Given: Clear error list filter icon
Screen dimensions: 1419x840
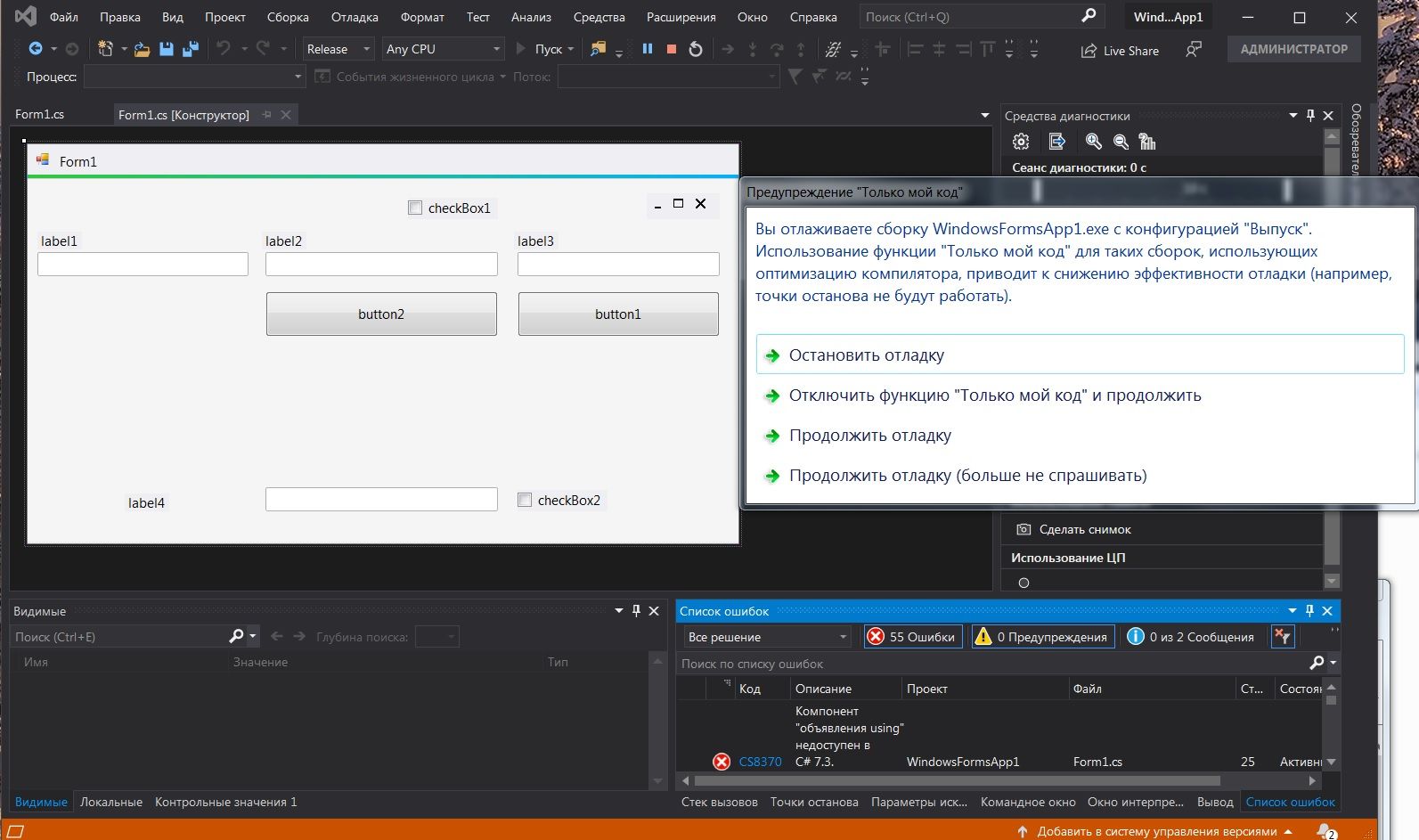Looking at the screenshot, I should [1282, 636].
